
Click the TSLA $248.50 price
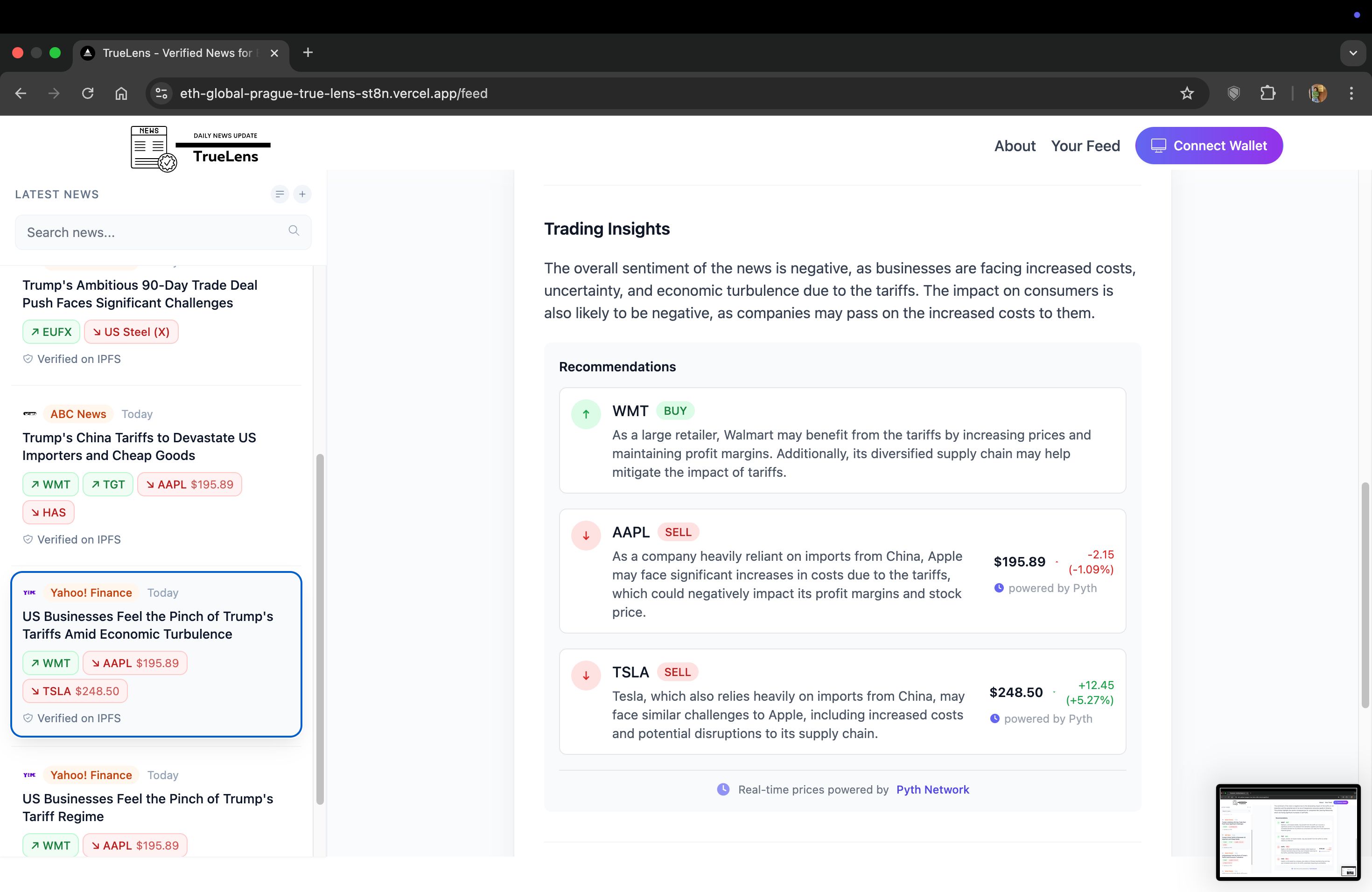pyautogui.click(x=1016, y=692)
